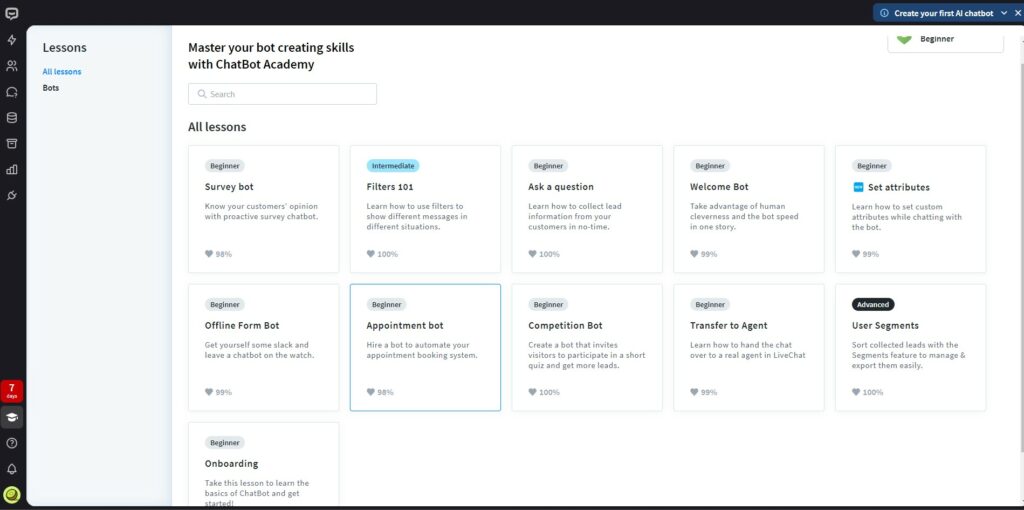Click the 100% rating on Competition Bot

click(549, 392)
